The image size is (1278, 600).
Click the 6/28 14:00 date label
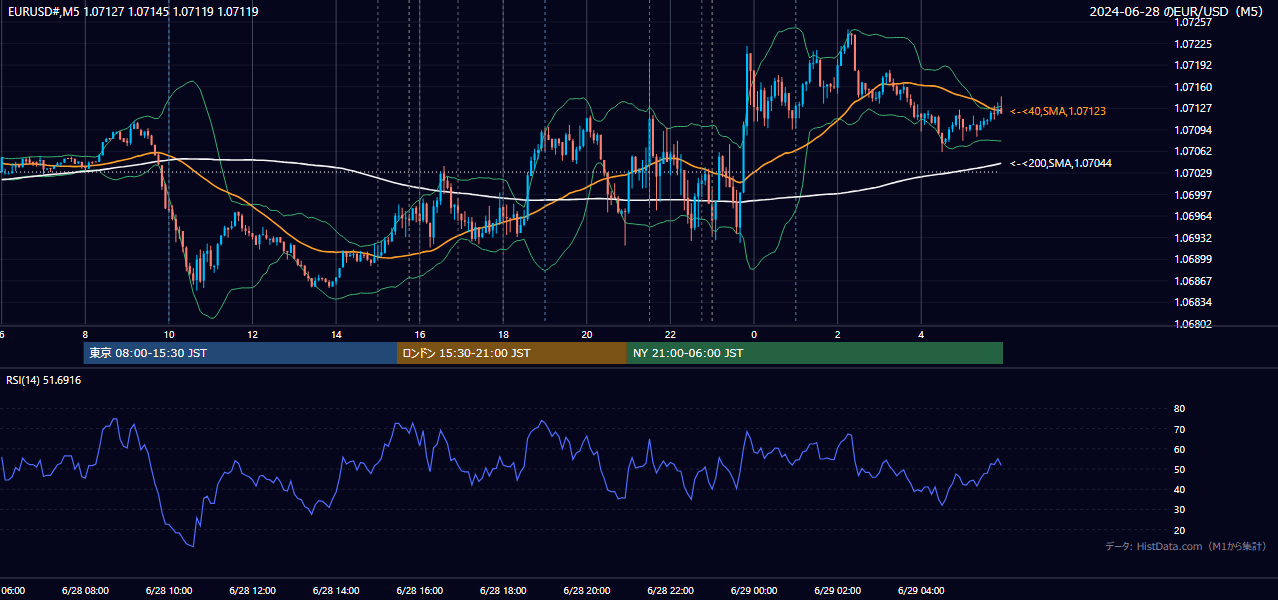336,590
